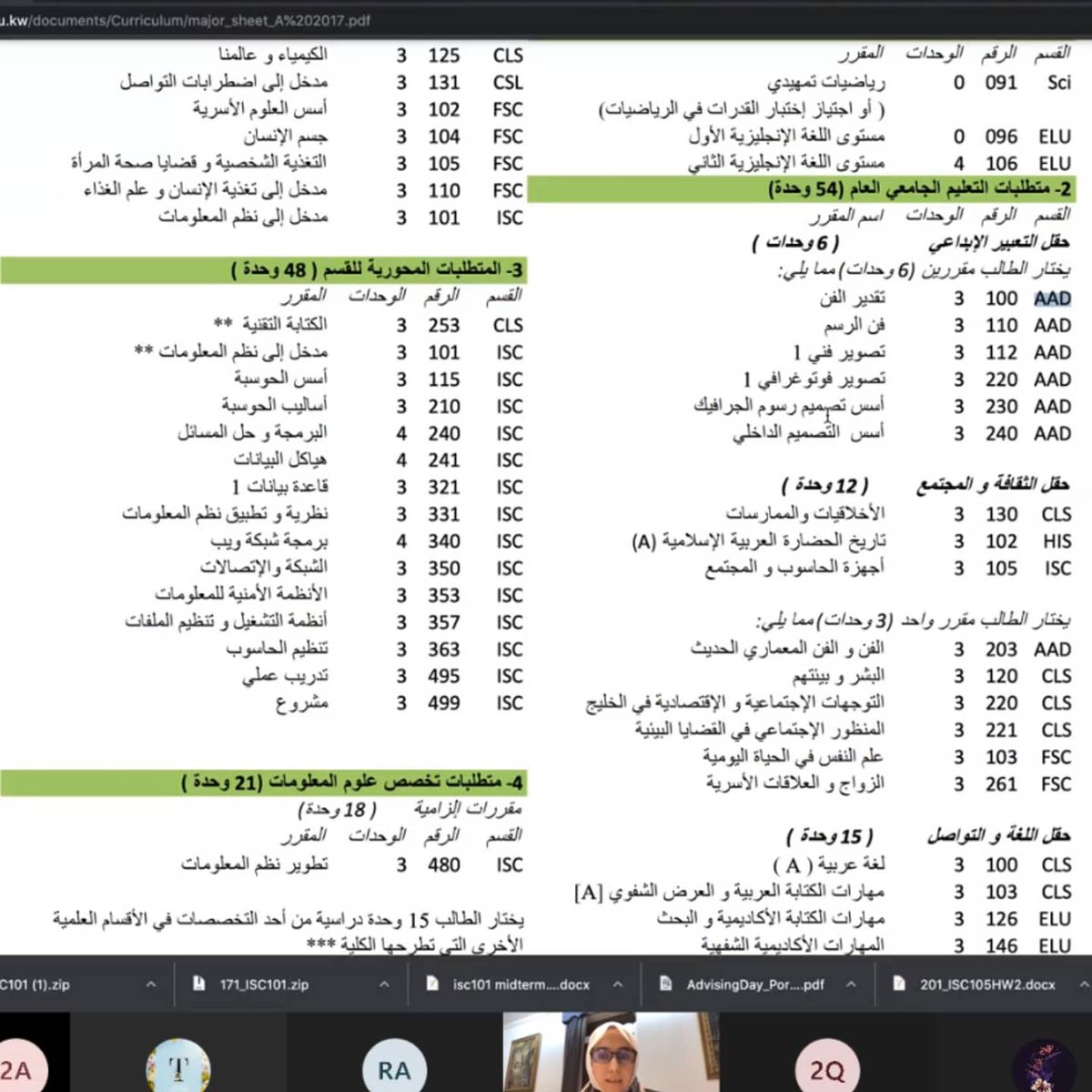Click course name 'أجهزة الحاسوب و المجتمع'
Screen dimensions: 1092x1092
click(794, 568)
